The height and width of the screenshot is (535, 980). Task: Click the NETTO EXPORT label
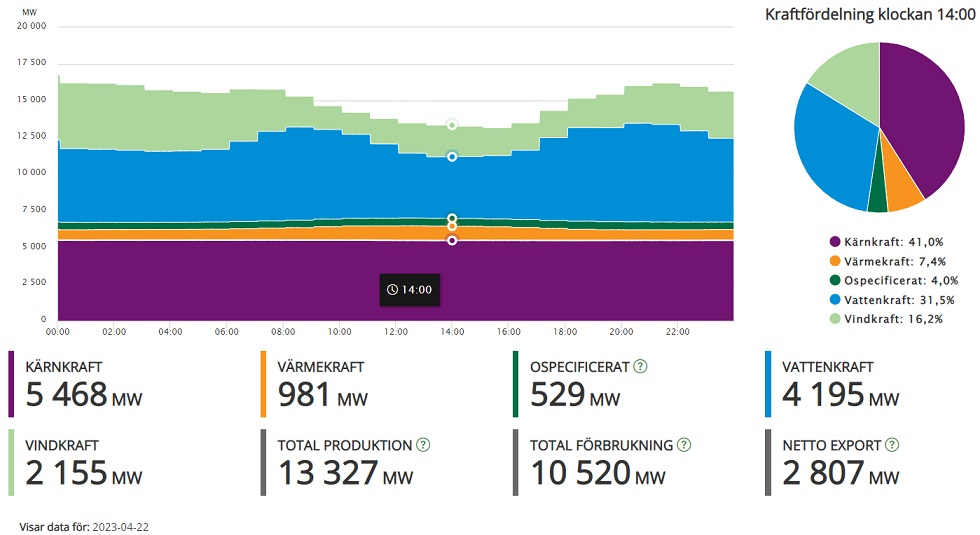pos(831,446)
